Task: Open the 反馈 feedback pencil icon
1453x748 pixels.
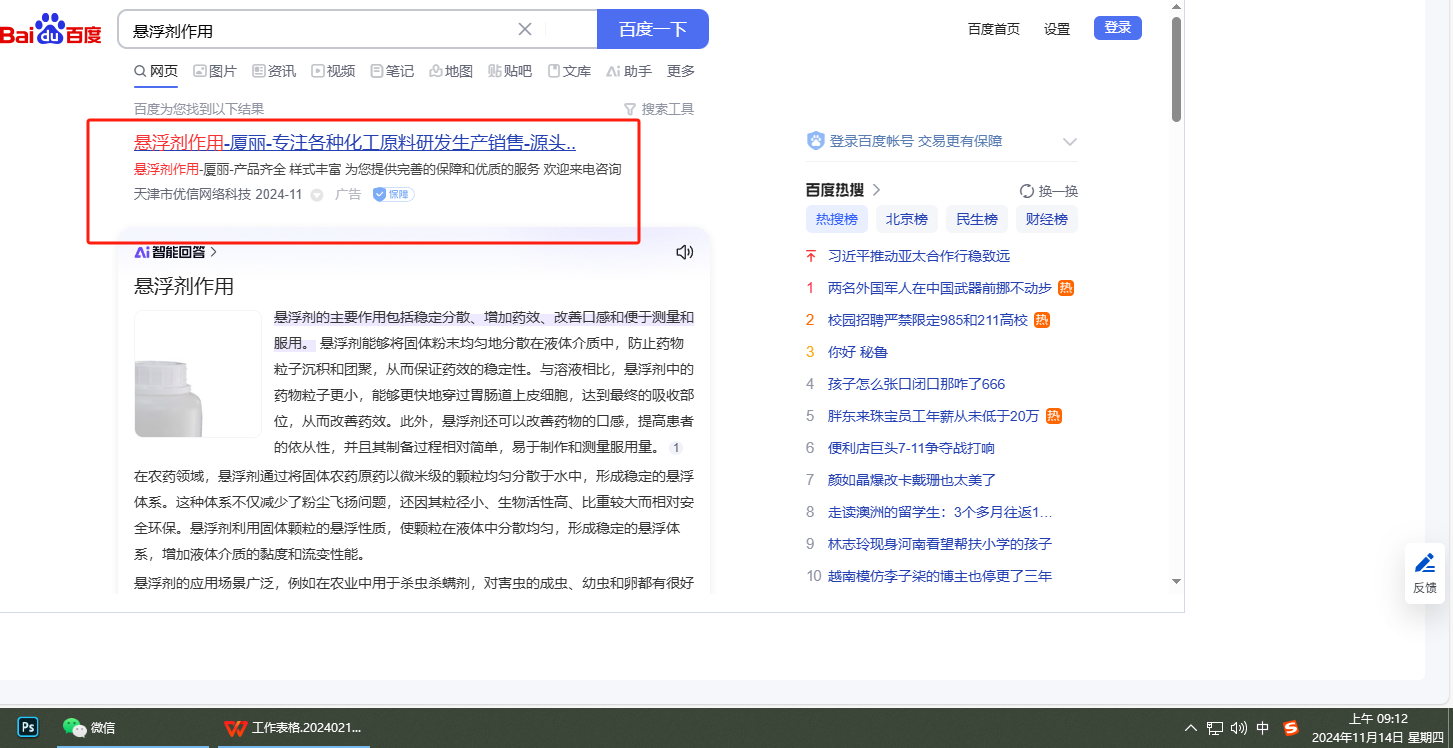Action: pos(1425,563)
